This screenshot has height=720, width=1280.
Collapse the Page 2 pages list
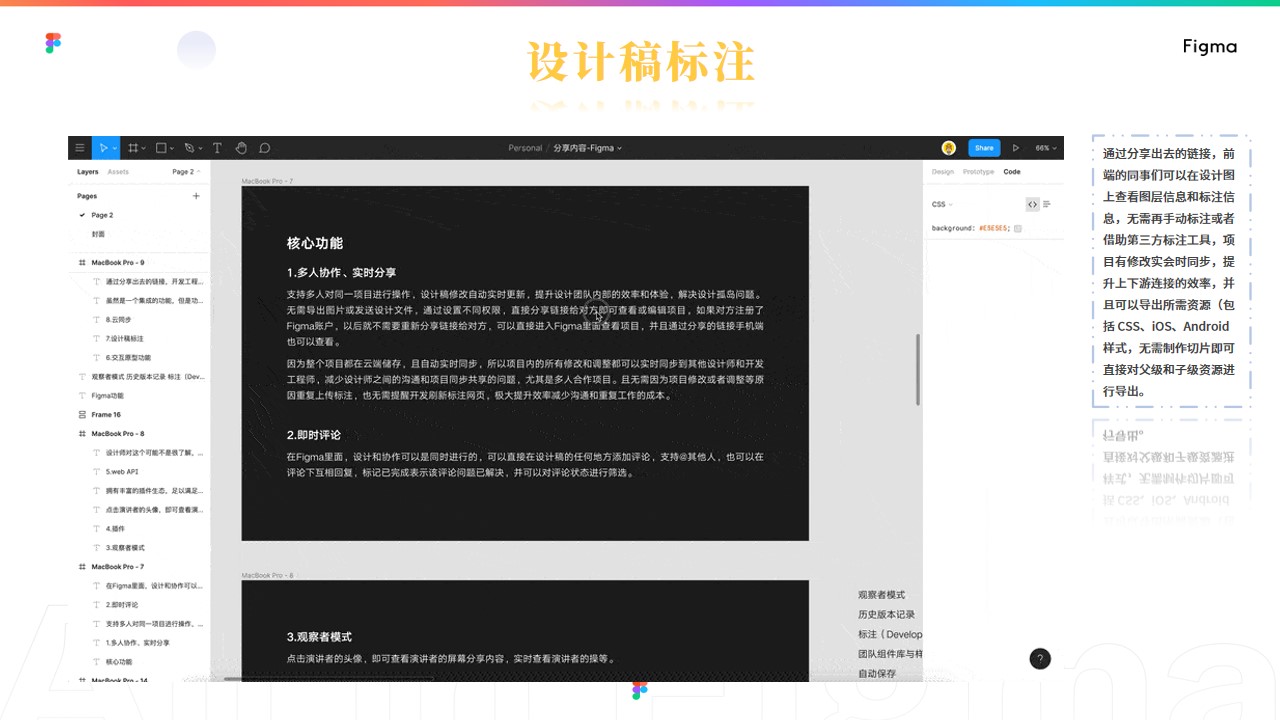click(186, 172)
